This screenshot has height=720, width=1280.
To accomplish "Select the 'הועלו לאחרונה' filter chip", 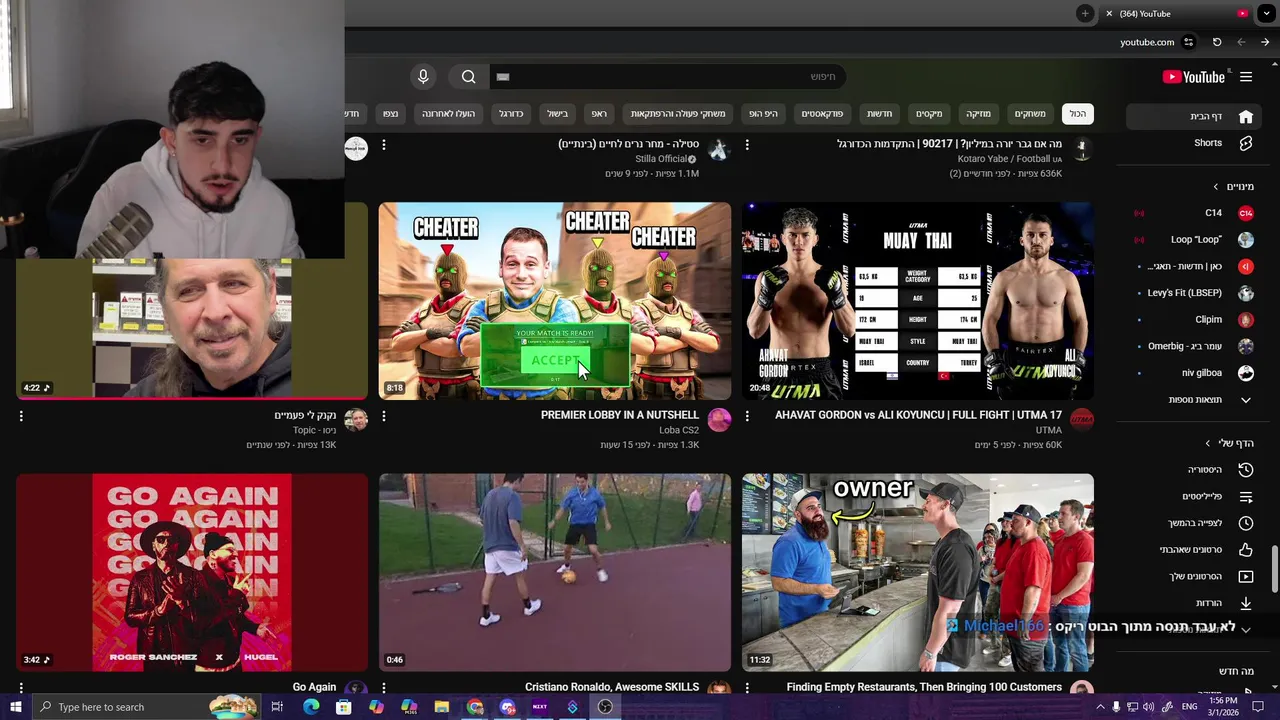I will tap(448, 114).
